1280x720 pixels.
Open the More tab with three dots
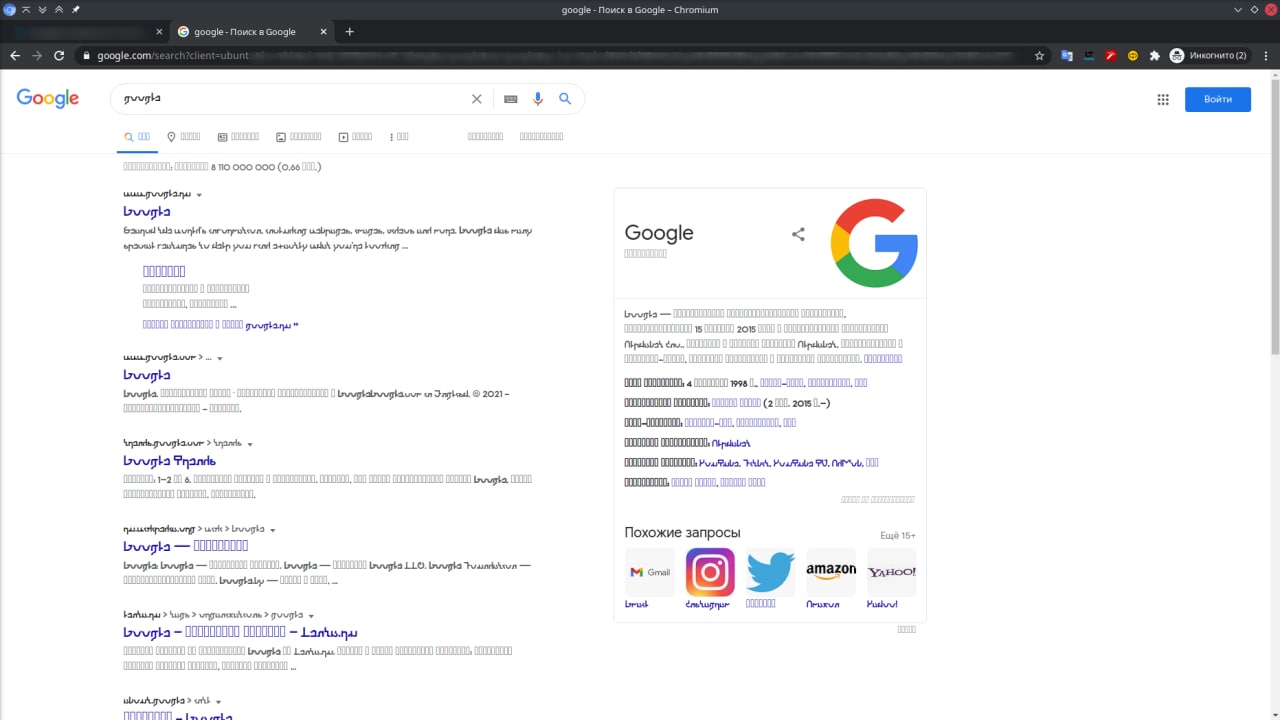point(399,137)
